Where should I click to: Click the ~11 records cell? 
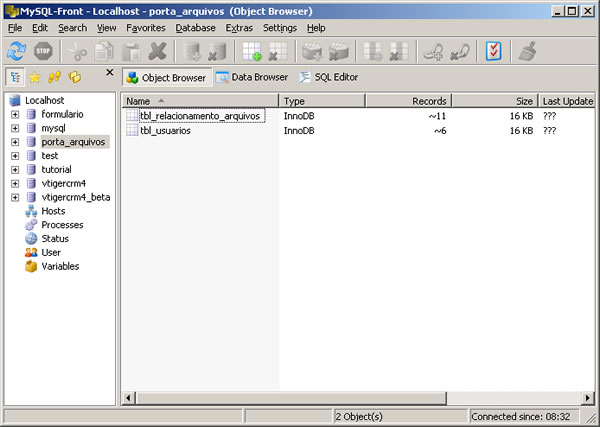click(437, 116)
